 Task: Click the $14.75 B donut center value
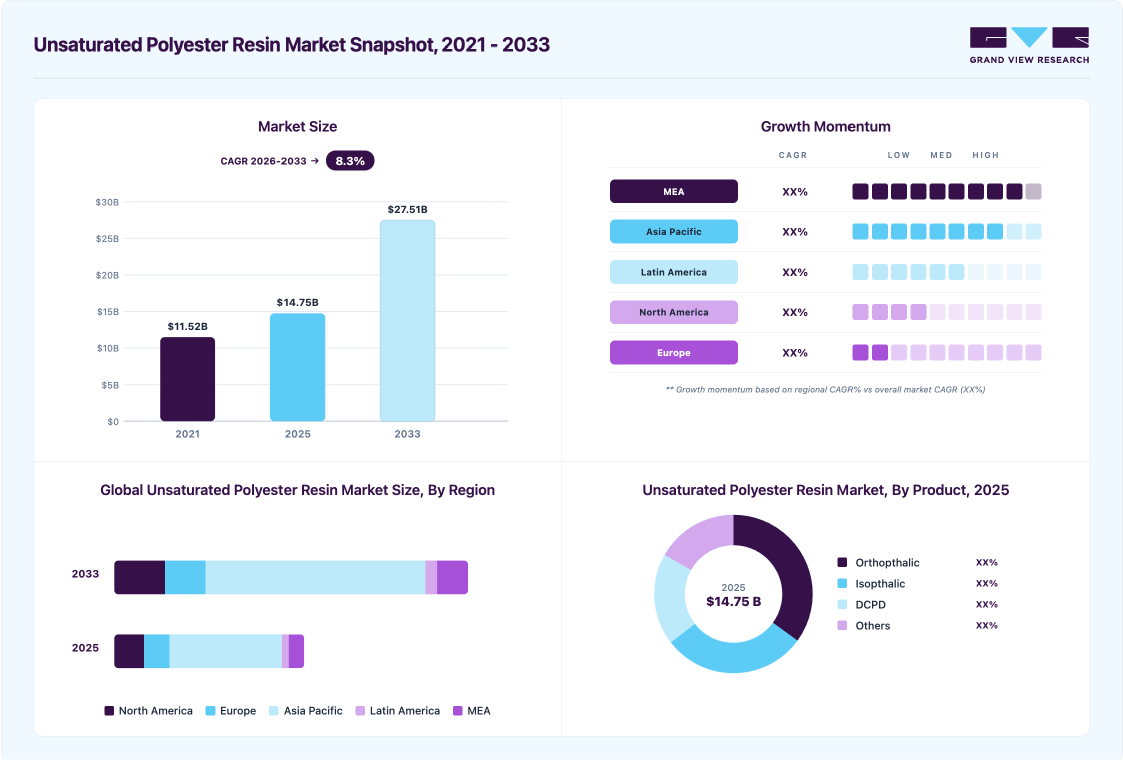pos(733,602)
